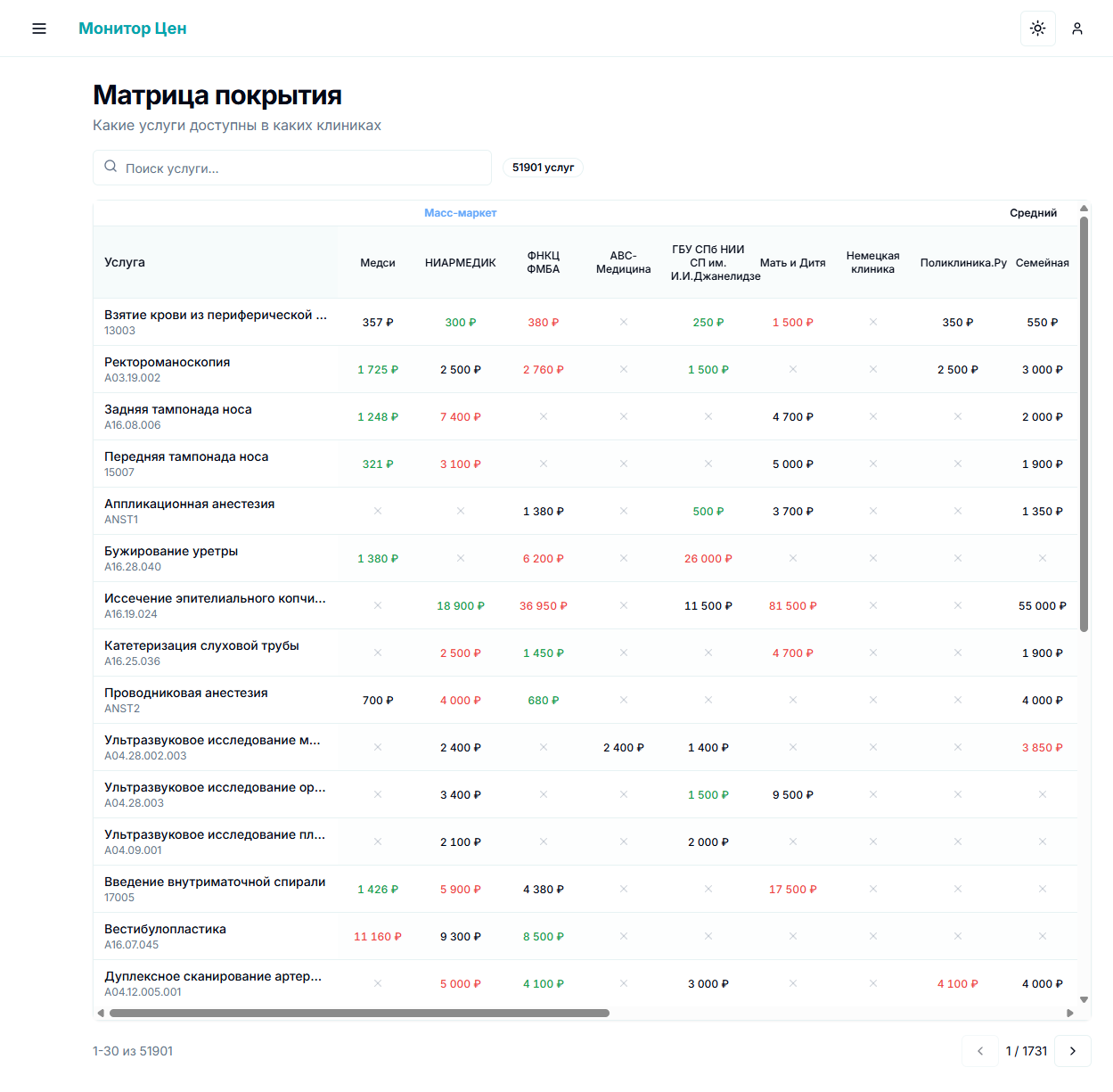Image resolution: width=1113 pixels, height=1092 pixels.
Task: Click the table scroll-up arrow
Action: click(1084, 209)
